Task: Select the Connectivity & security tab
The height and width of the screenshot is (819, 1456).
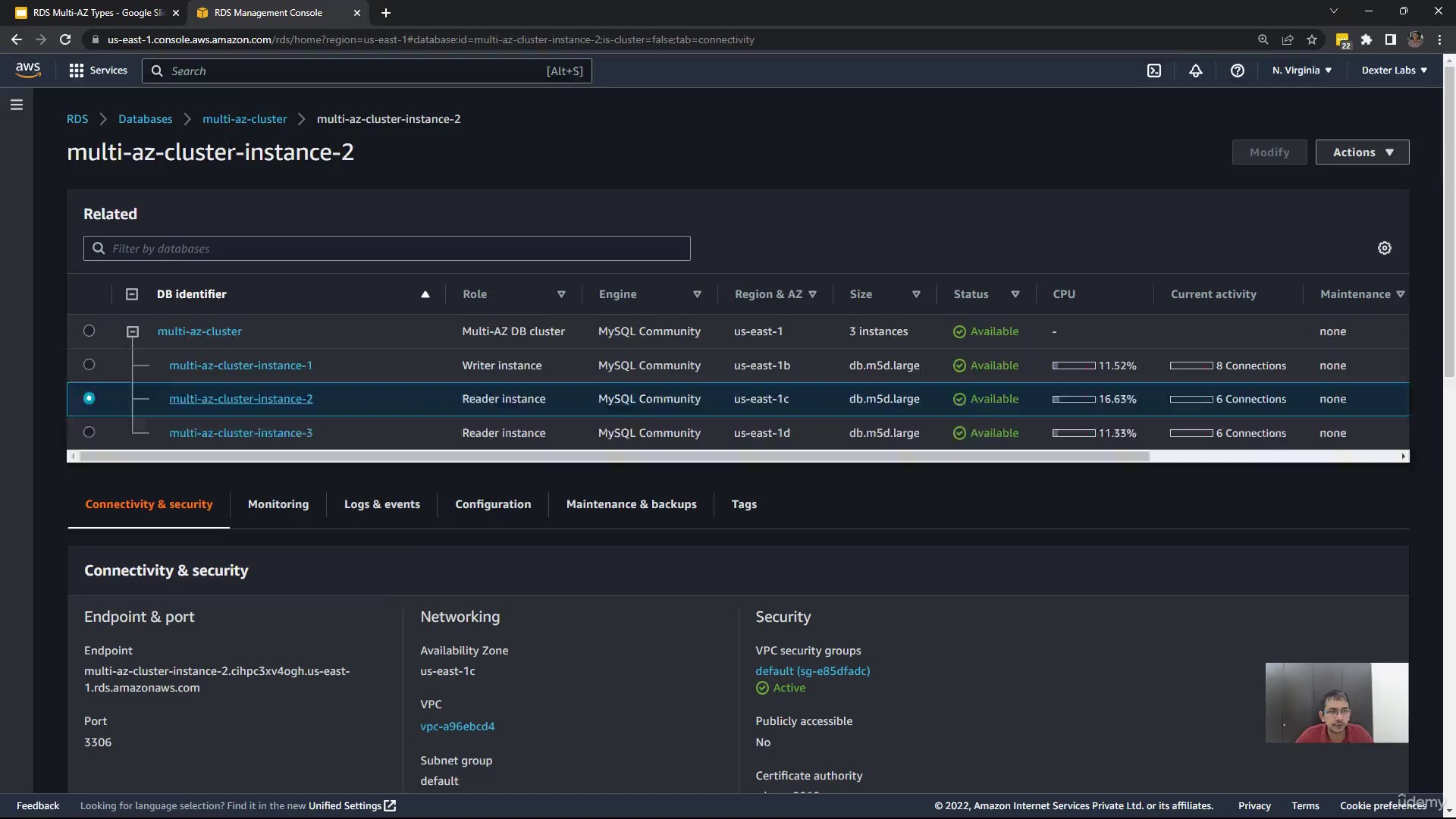Action: pyautogui.click(x=149, y=504)
